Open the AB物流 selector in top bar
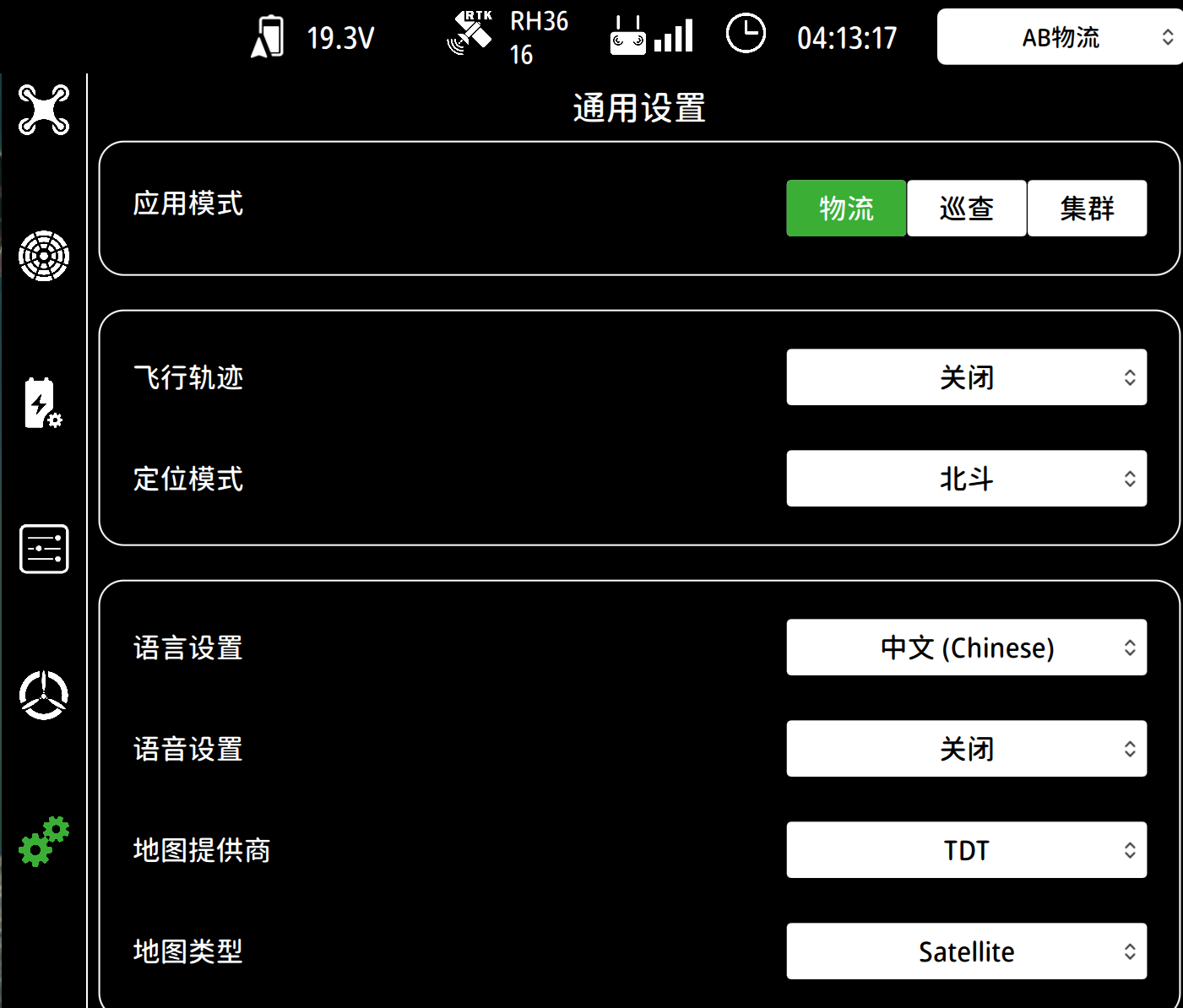This screenshot has height=1008, width=1183. pos(1059,36)
